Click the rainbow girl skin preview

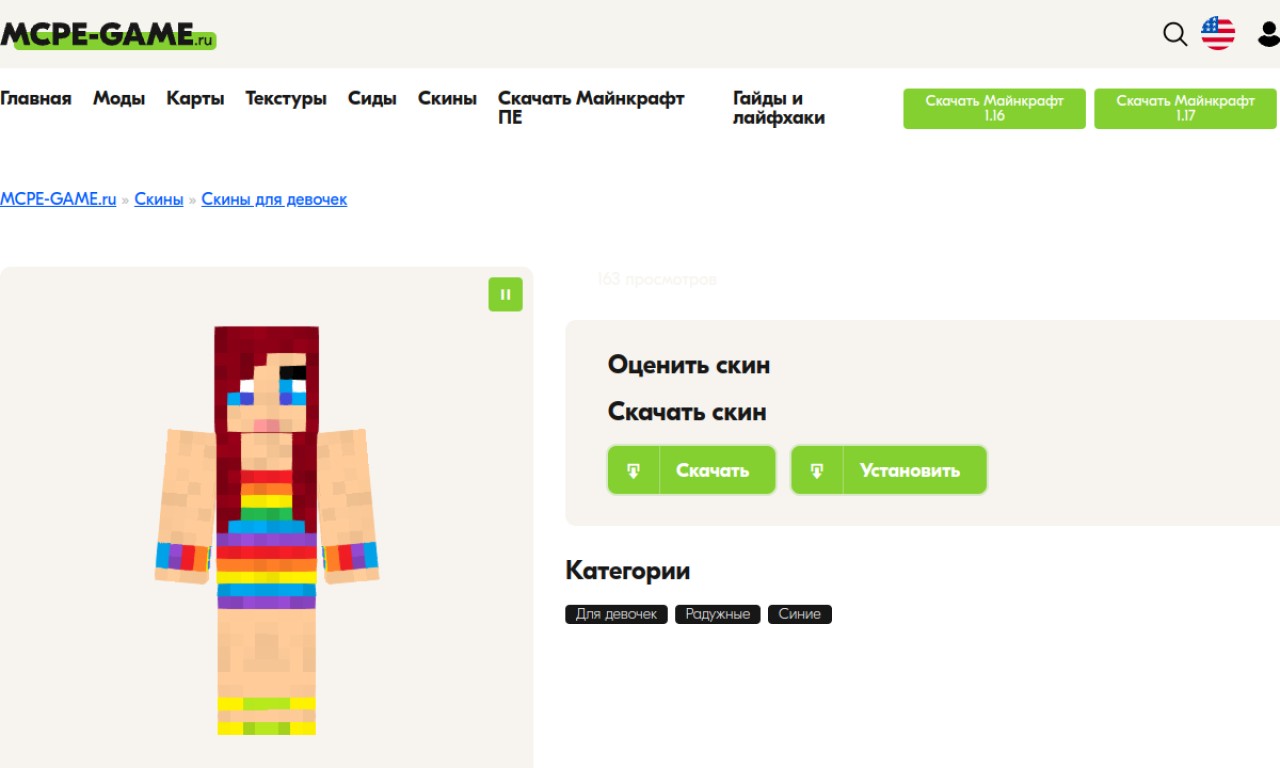pos(267,530)
